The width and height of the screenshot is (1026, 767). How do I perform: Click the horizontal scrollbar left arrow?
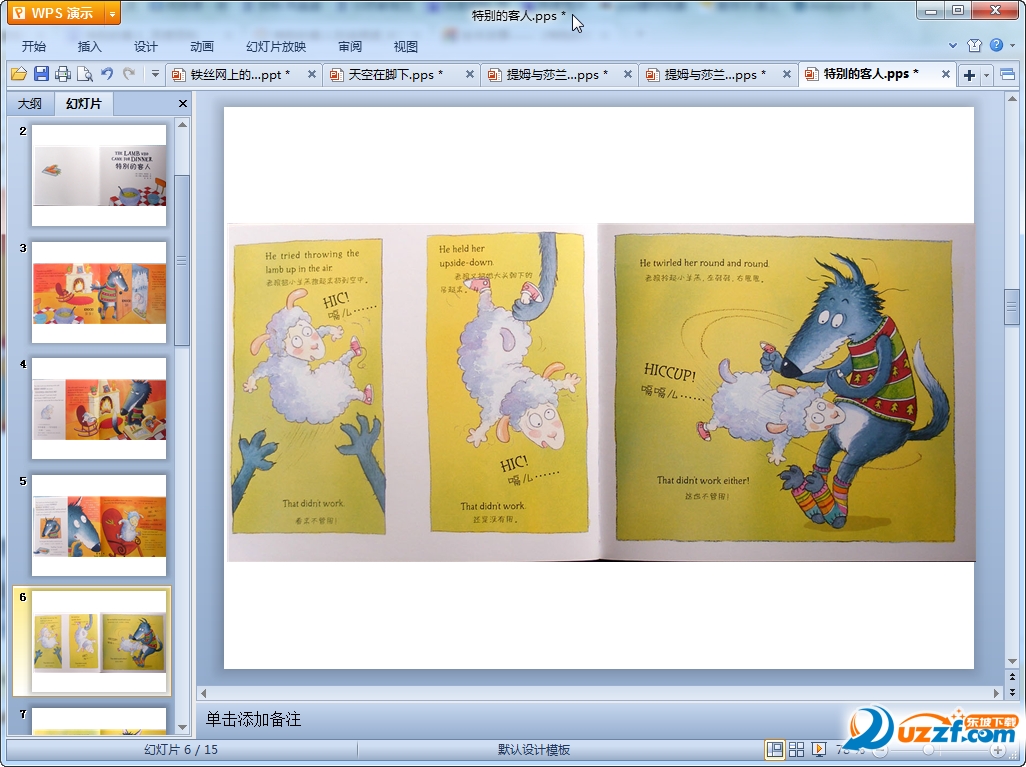[x=203, y=693]
